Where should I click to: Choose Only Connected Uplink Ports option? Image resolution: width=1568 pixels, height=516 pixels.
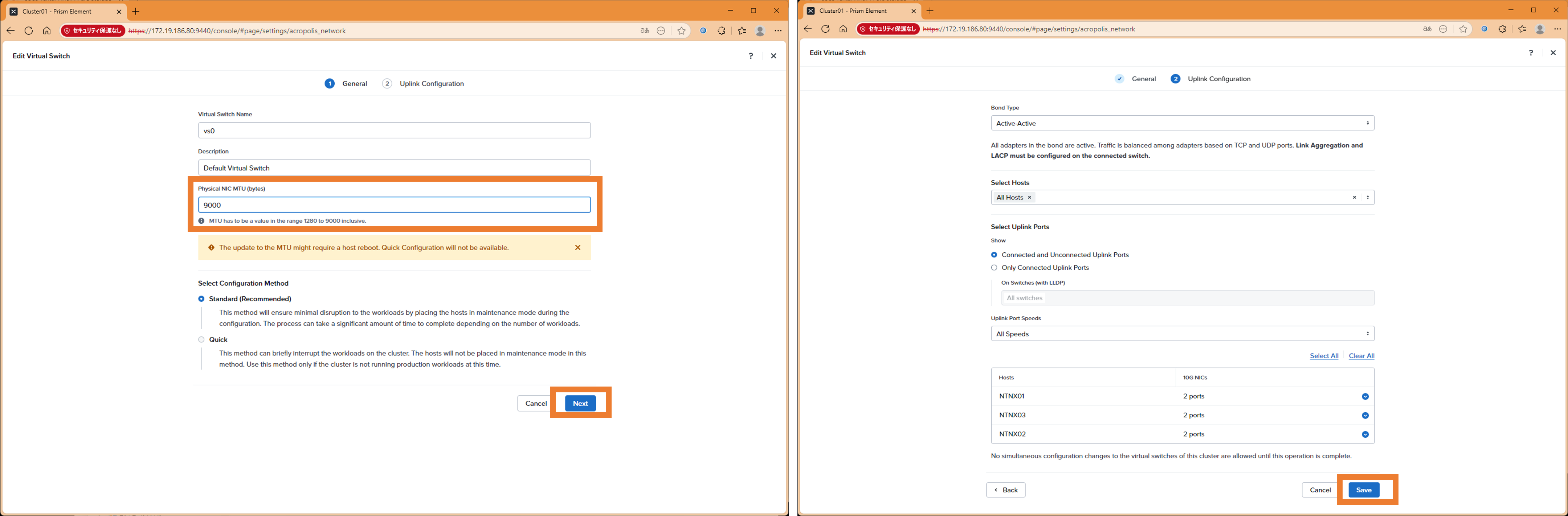click(994, 267)
